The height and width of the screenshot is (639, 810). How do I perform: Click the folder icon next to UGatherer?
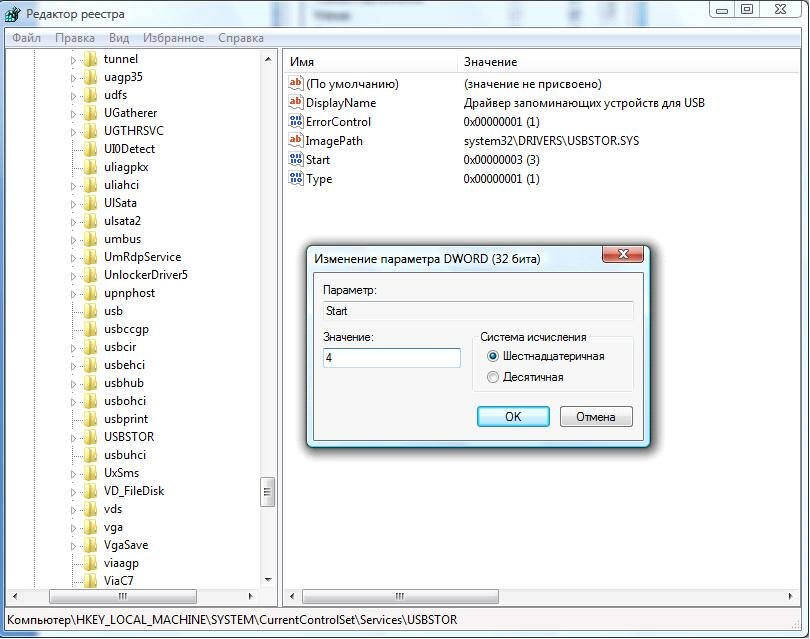coord(90,113)
